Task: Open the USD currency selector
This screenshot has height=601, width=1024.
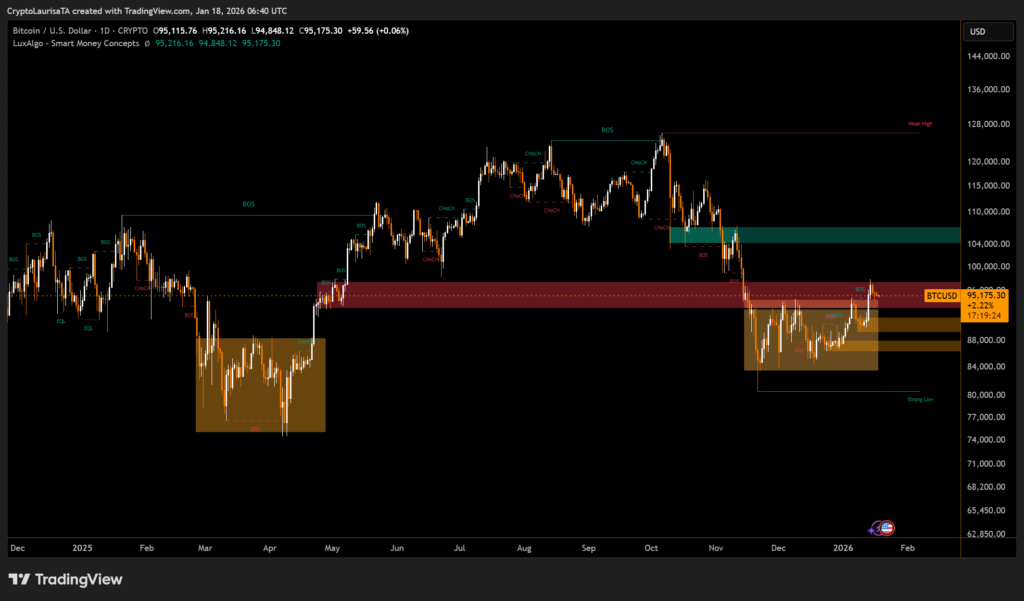Action: click(x=977, y=31)
